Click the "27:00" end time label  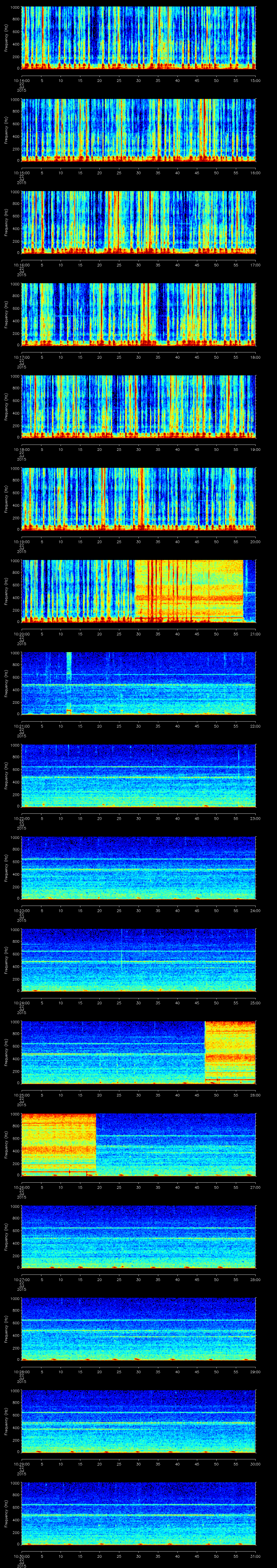pos(256,1187)
